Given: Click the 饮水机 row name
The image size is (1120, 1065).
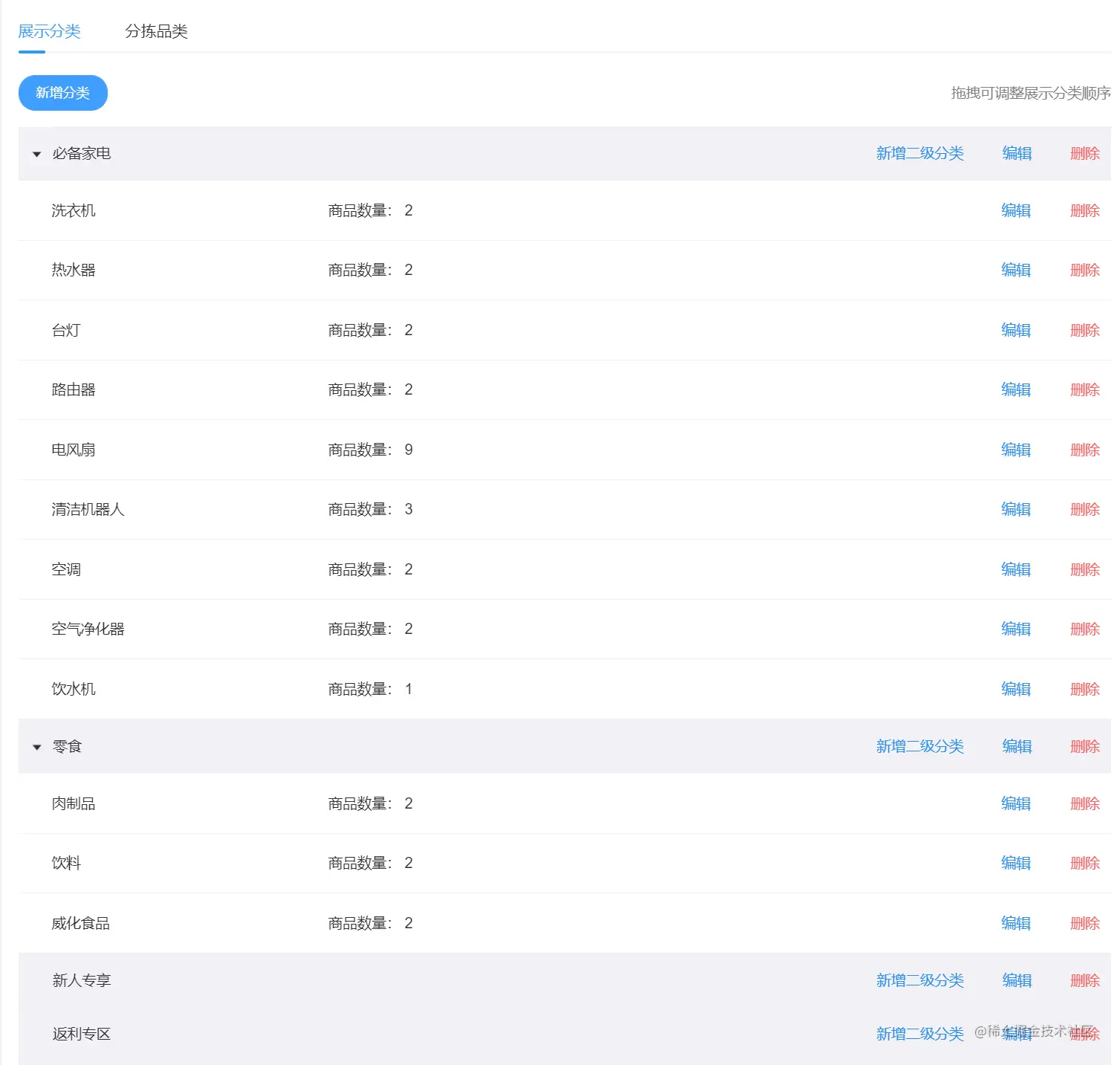Looking at the screenshot, I should pos(73,689).
